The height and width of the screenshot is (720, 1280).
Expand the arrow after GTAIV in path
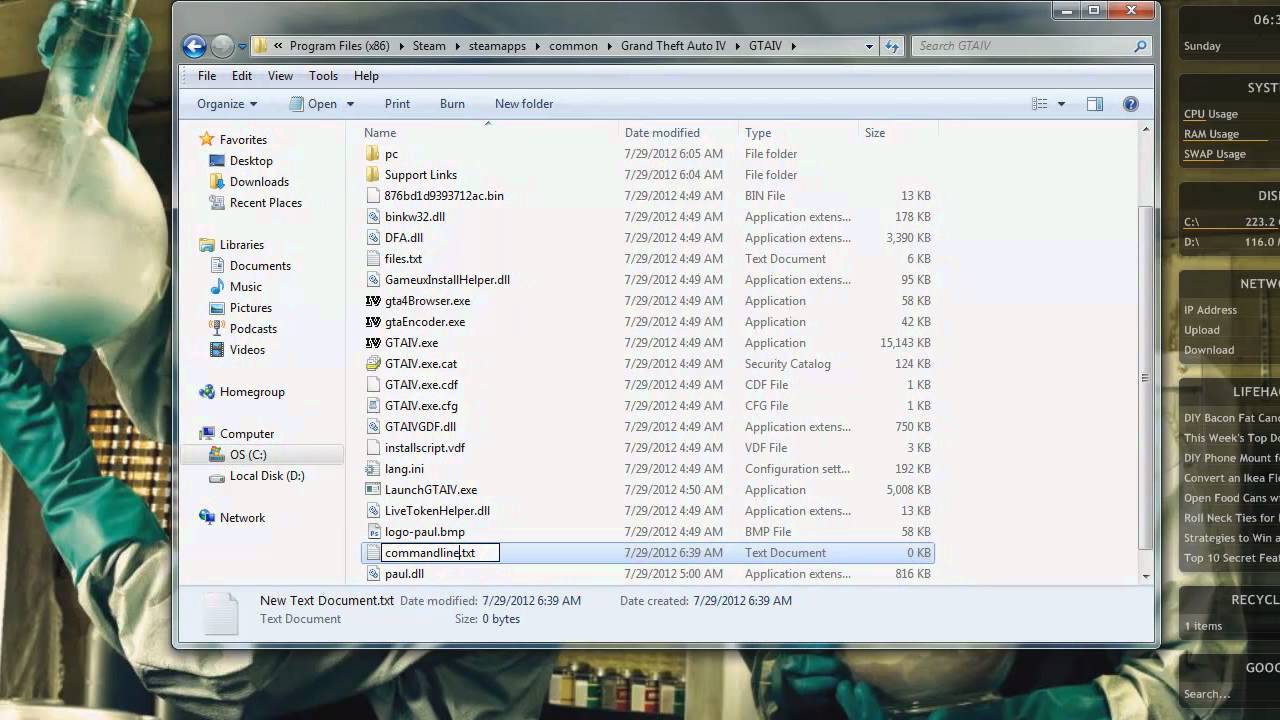pyautogui.click(x=794, y=46)
